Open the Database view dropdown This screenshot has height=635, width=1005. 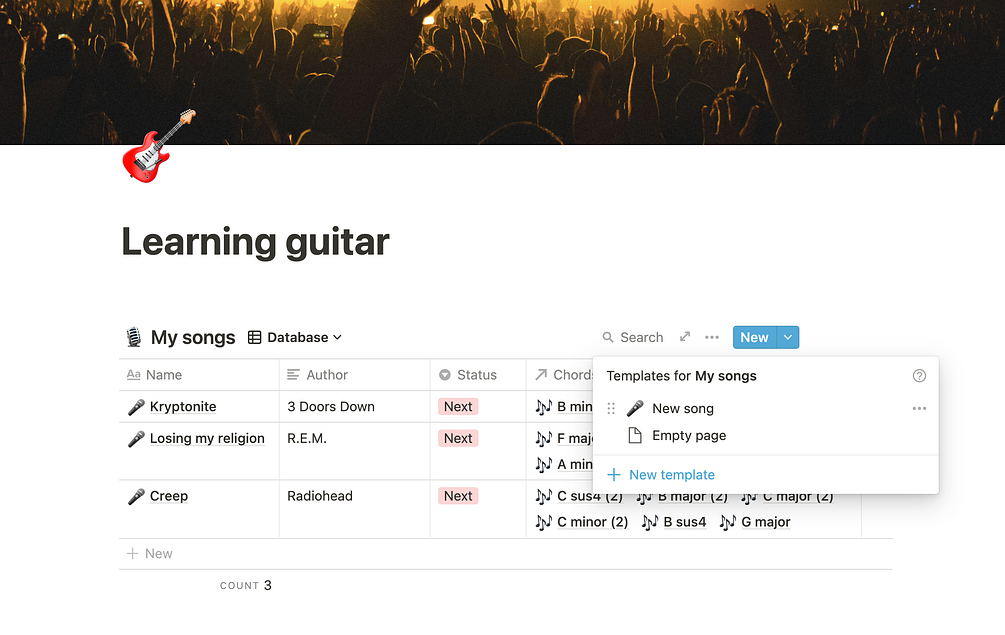(x=296, y=337)
